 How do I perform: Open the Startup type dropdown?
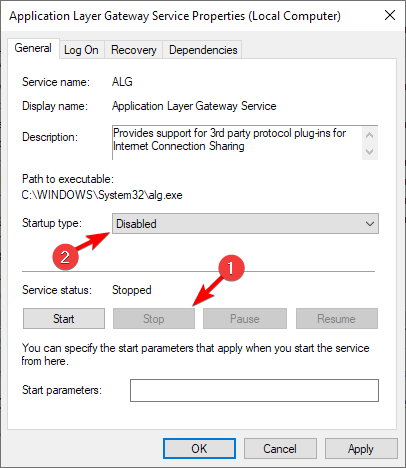pos(245,224)
